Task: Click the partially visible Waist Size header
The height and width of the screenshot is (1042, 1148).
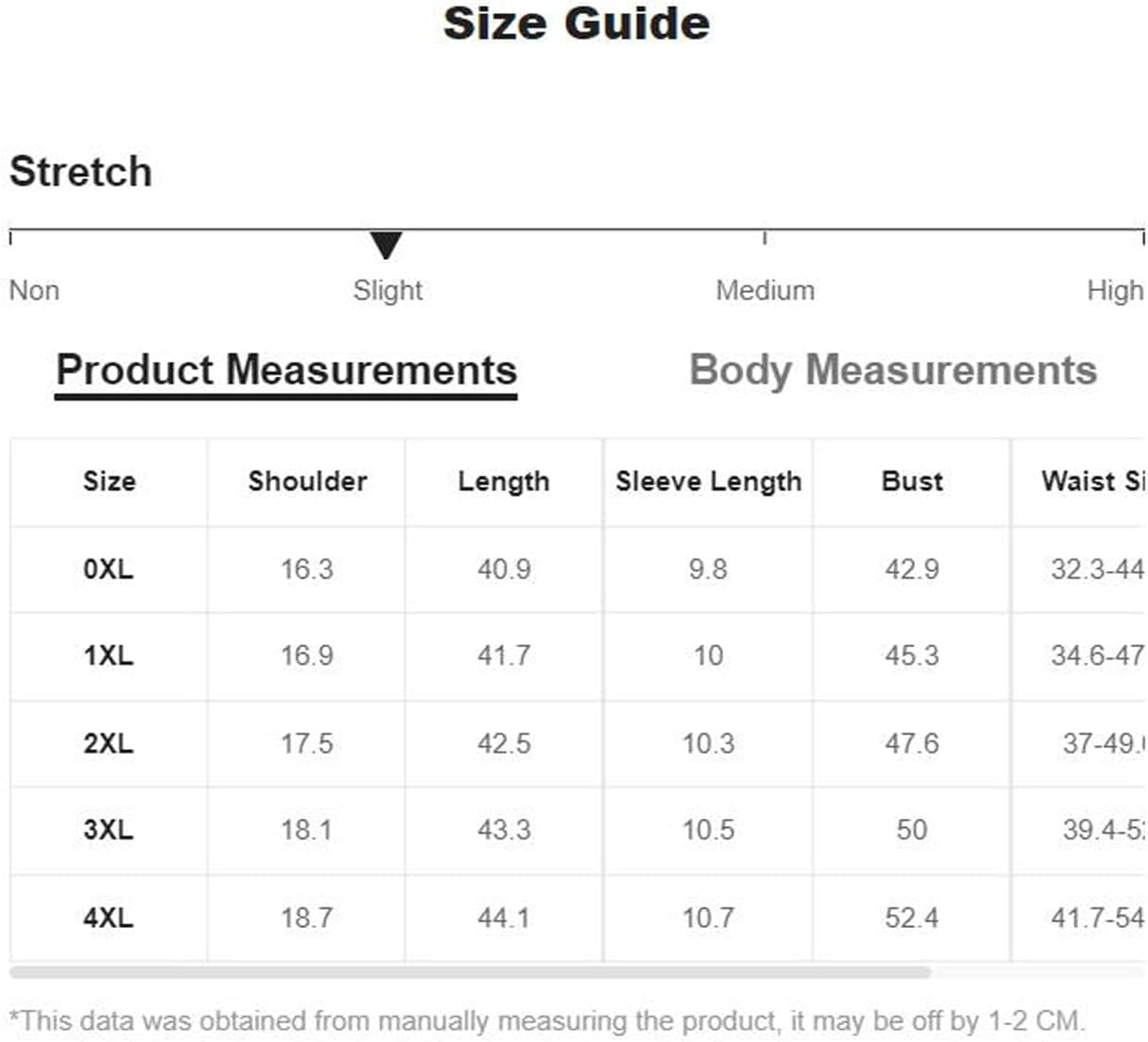Action: click(x=1093, y=481)
